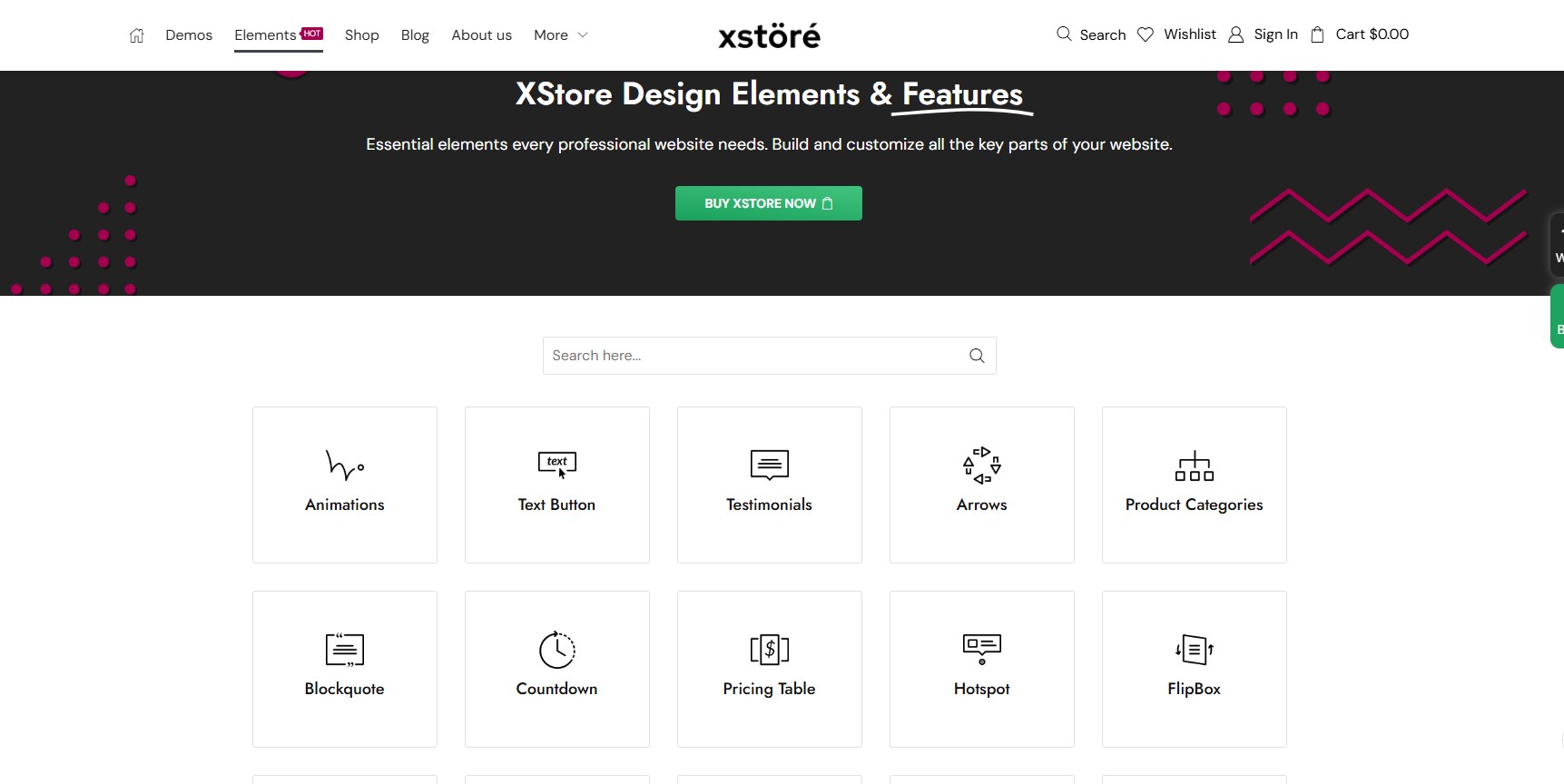Click the FlipBox element icon

tap(1195, 650)
